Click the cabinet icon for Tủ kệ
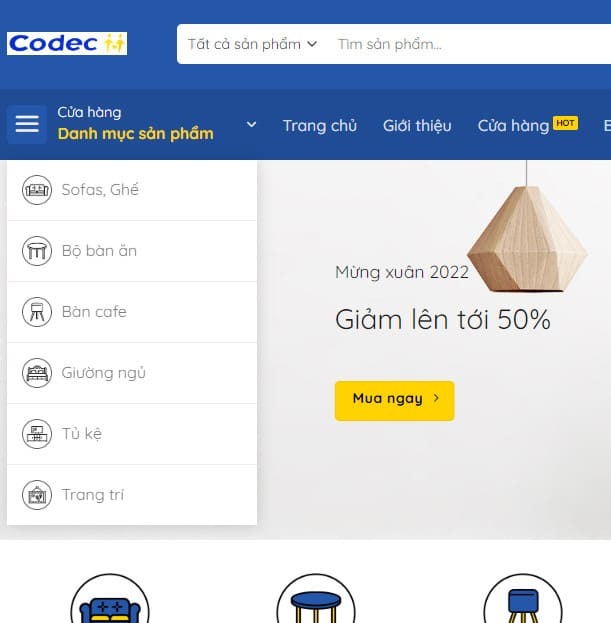Viewport: 611px width, 623px height. pyautogui.click(x=37, y=434)
